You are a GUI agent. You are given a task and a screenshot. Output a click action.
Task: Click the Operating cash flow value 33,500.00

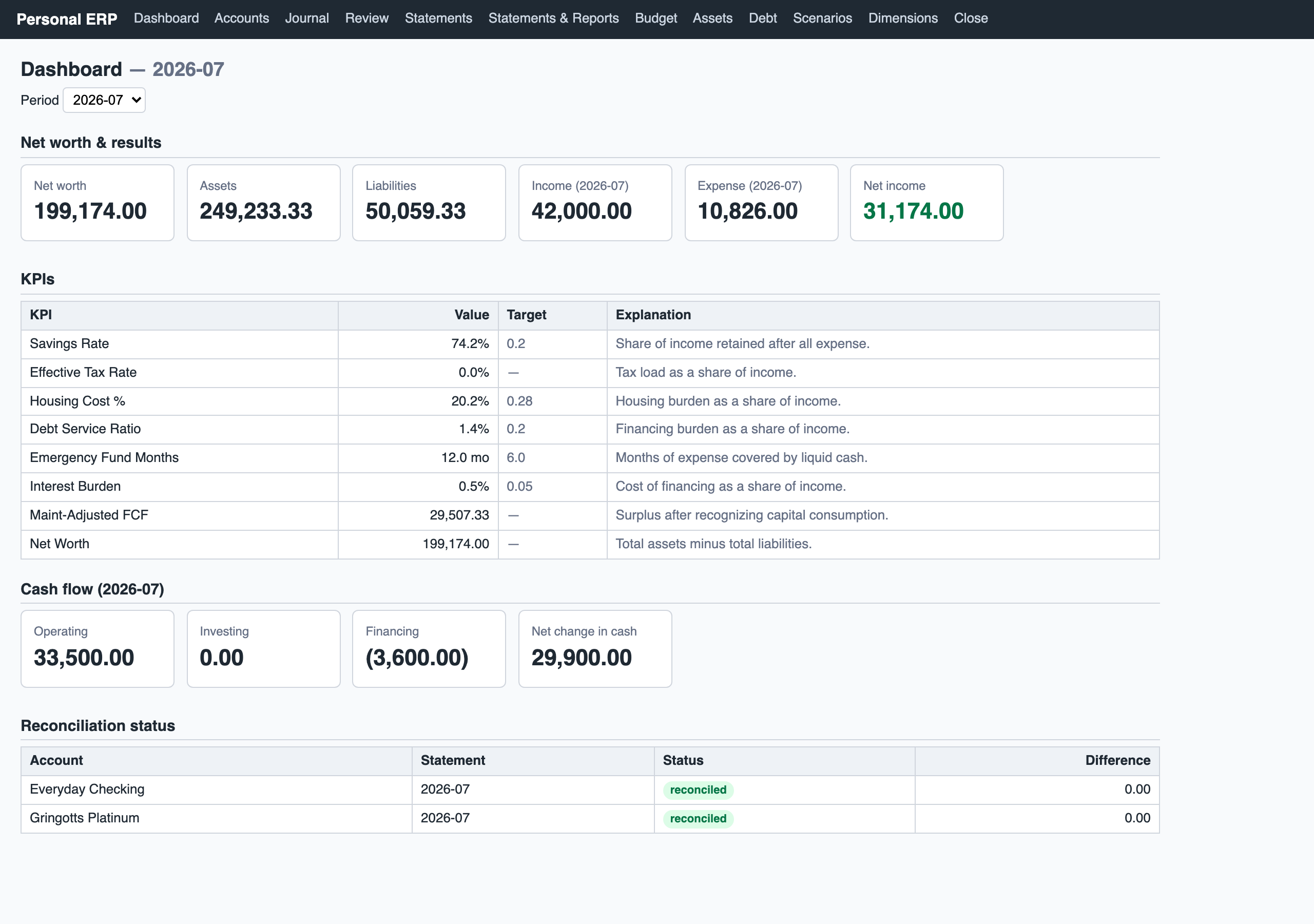84,658
